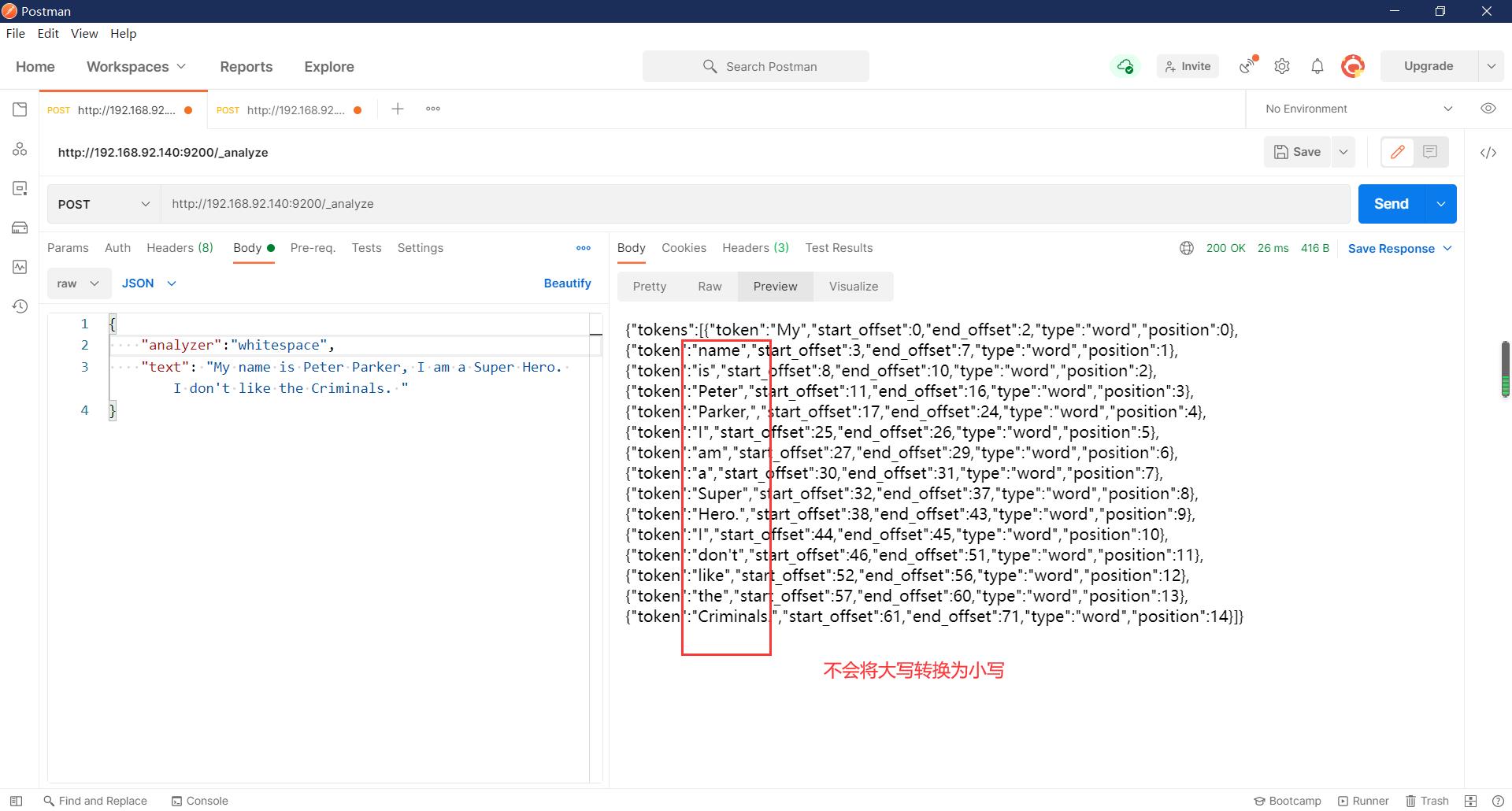This screenshot has height=811, width=1512.
Task: Open the request Tests tab
Action: (x=367, y=248)
